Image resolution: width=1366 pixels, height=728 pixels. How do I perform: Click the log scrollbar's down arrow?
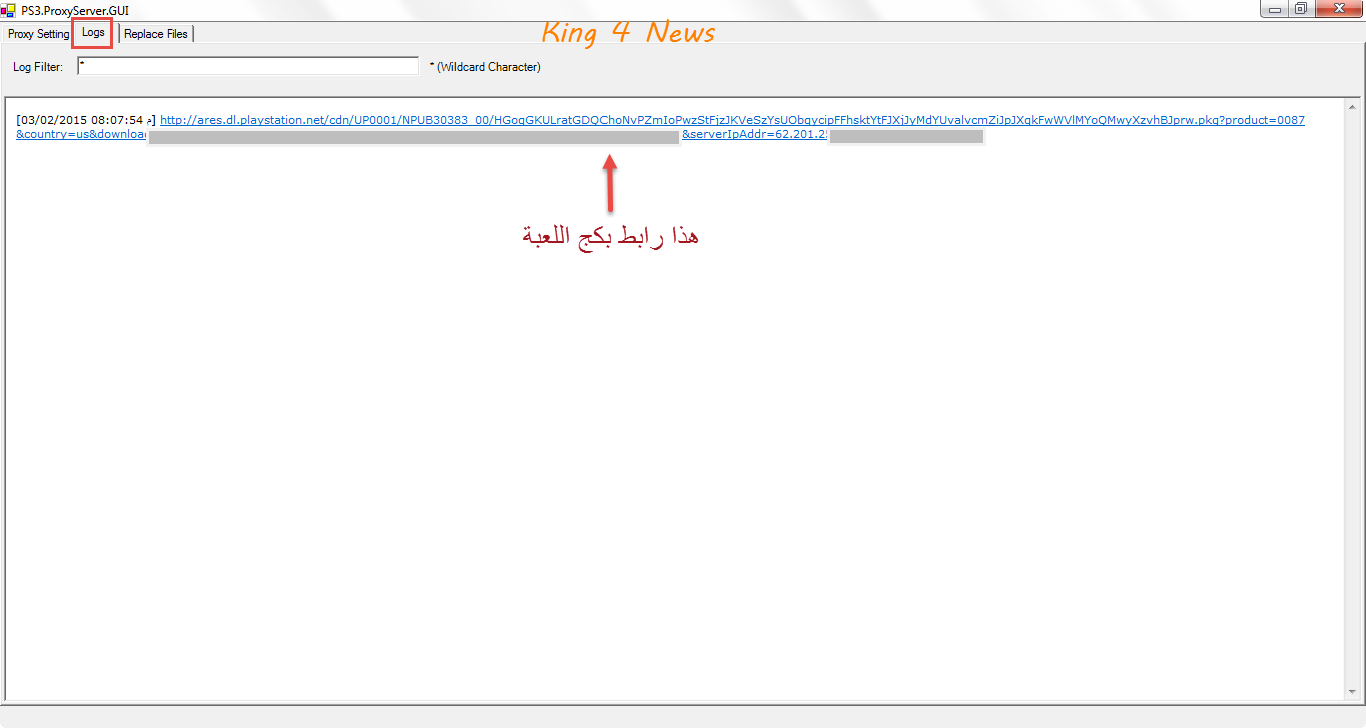pyautogui.click(x=1352, y=691)
